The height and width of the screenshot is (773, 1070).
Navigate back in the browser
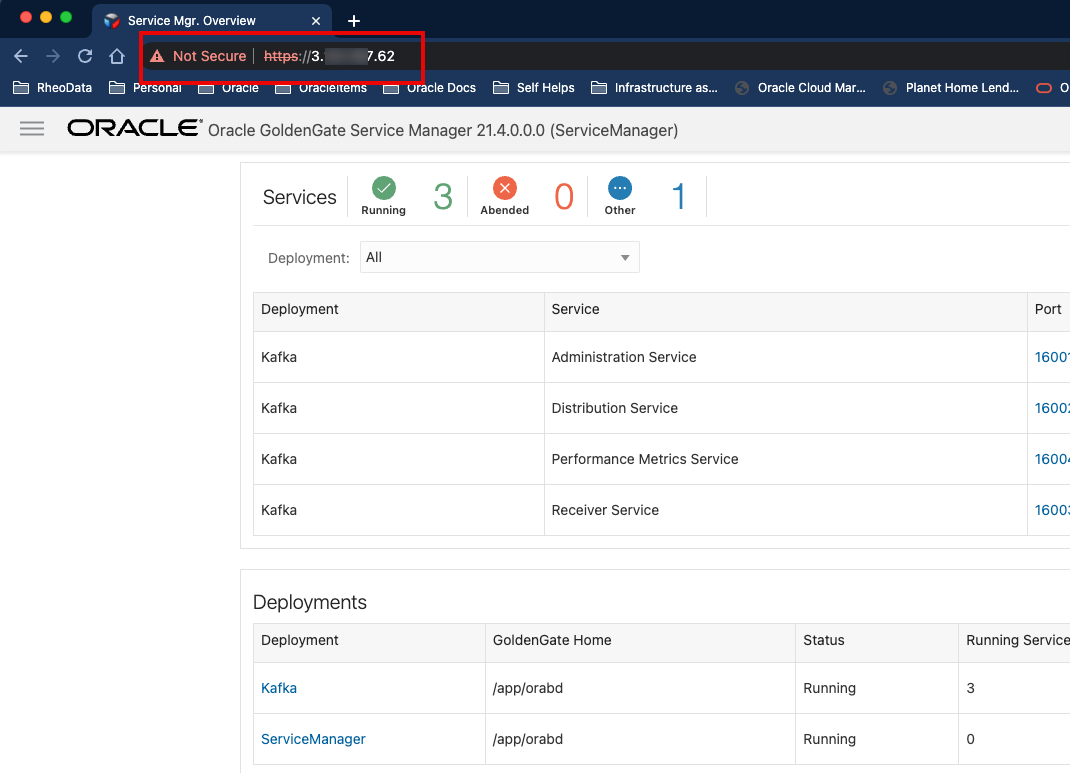click(21, 56)
